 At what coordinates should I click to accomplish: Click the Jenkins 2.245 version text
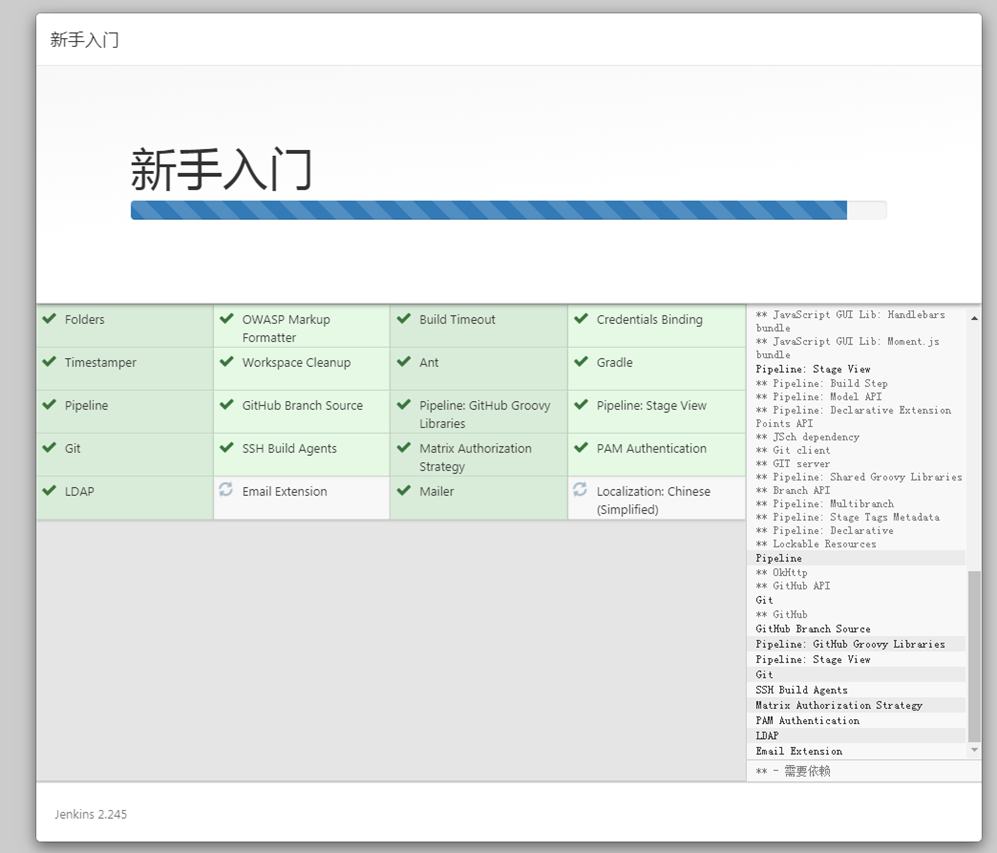point(90,814)
